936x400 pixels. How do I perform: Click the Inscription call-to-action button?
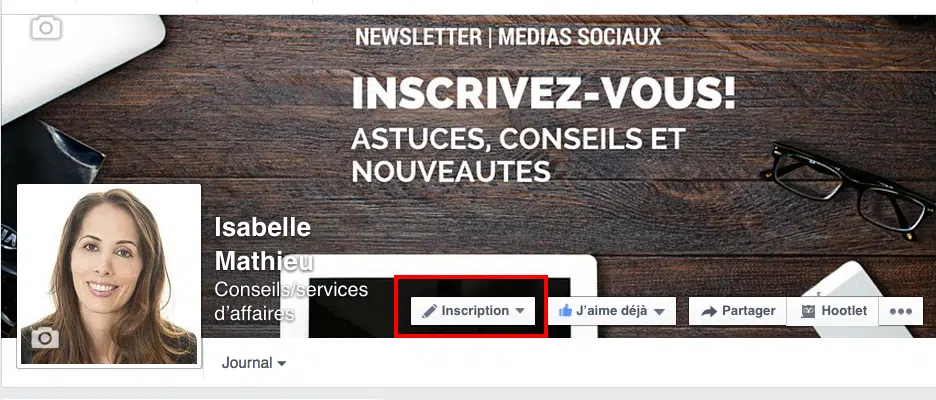[x=473, y=311]
